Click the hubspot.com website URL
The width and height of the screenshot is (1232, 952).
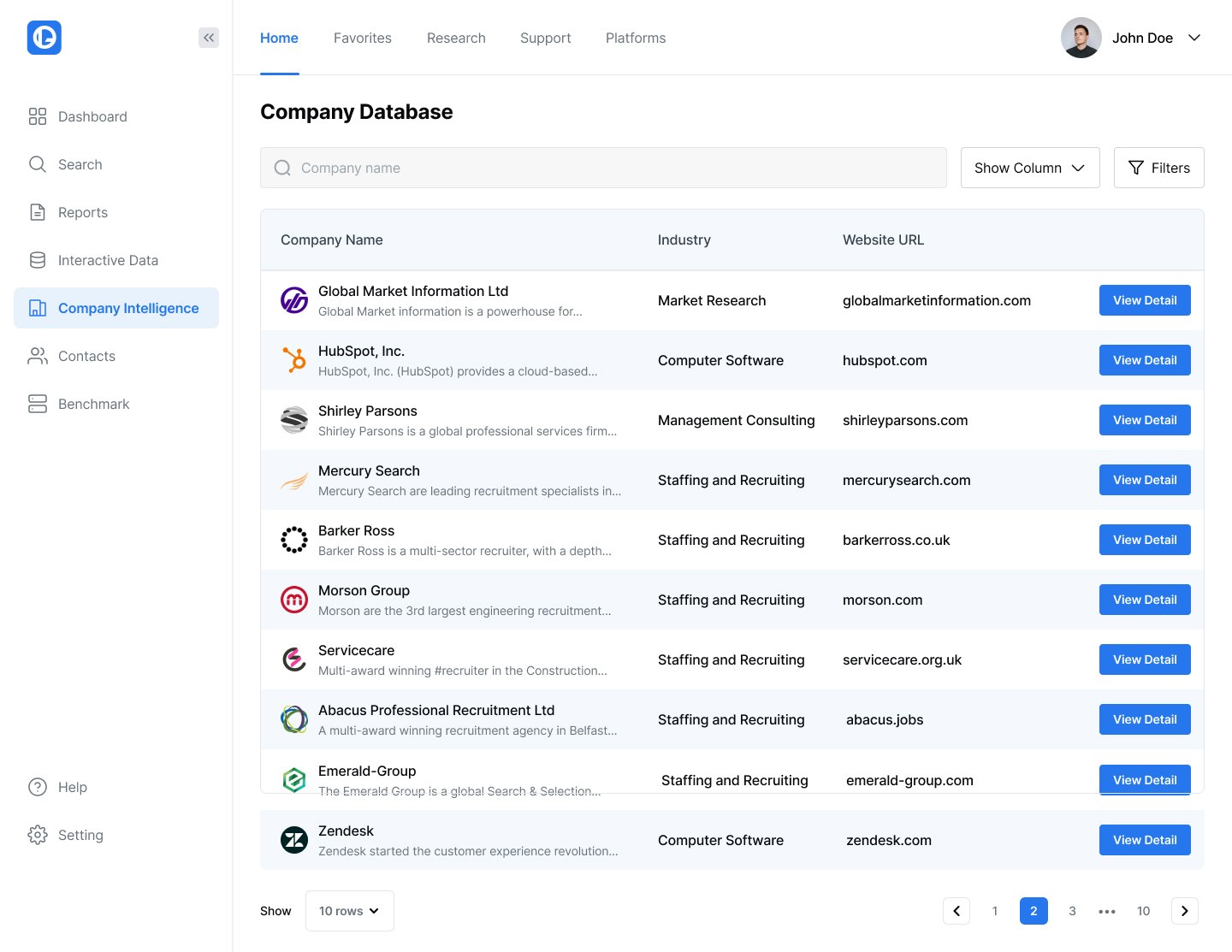tap(885, 360)
